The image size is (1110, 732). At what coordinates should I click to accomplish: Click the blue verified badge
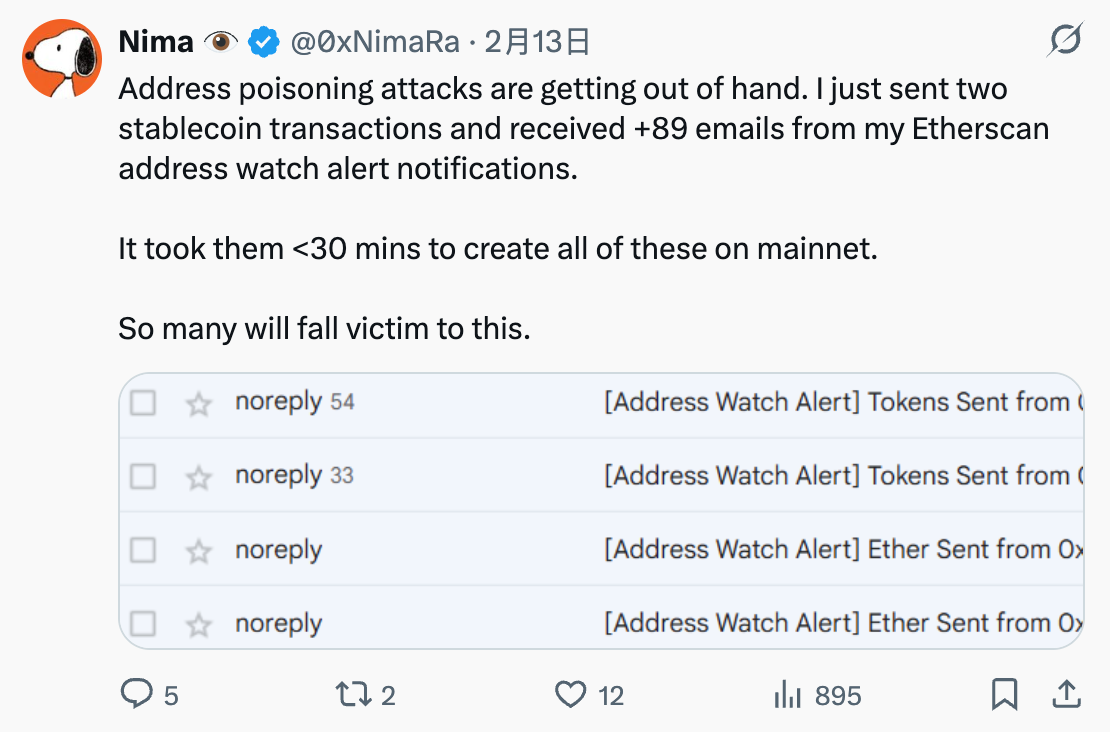point(264,42)
